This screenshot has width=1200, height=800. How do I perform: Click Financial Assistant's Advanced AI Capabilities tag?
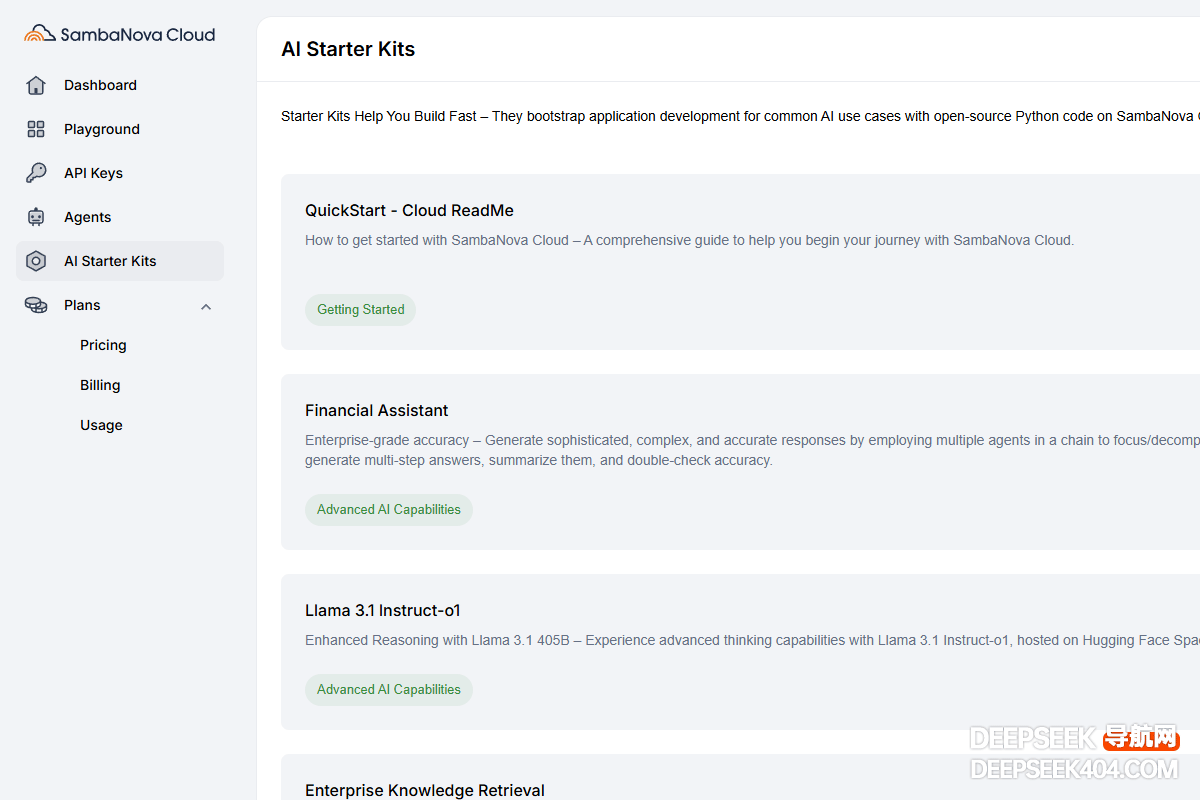(x=389, y=510)
